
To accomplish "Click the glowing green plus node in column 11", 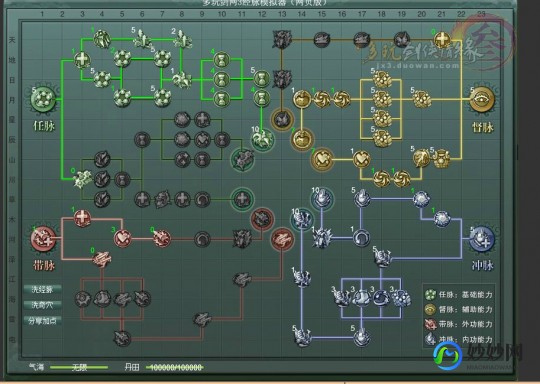I will [x=242, y=199].
